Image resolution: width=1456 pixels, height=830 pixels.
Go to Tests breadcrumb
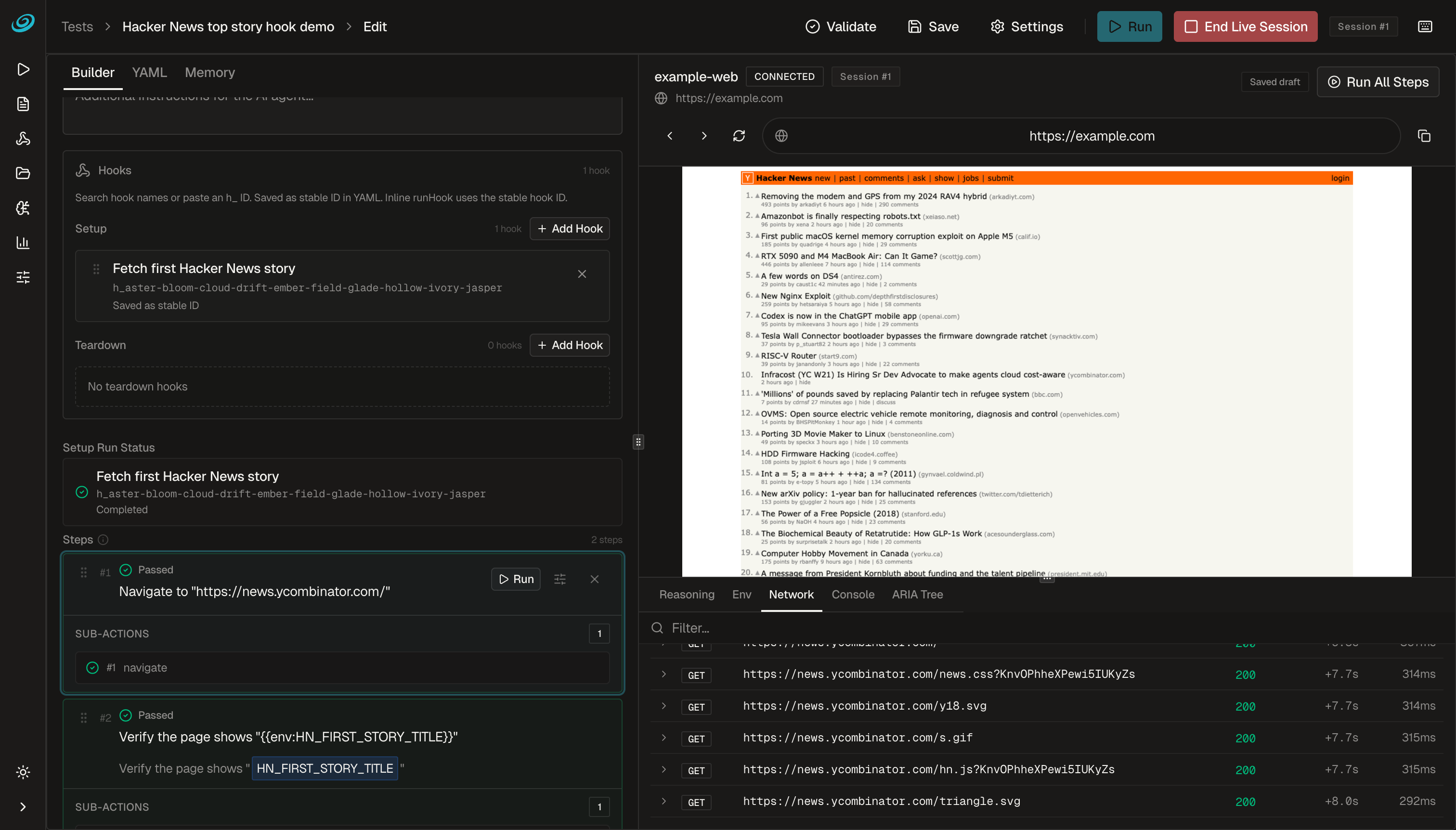point(77,27)
